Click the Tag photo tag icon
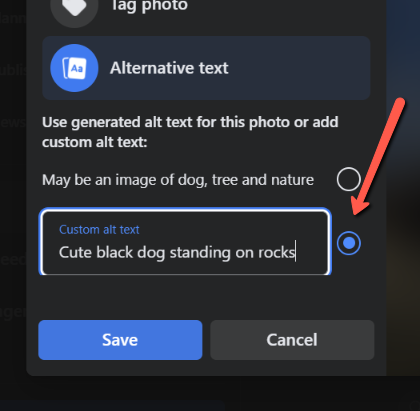Screen dimensions: 420x411 (x=74, y=7)
